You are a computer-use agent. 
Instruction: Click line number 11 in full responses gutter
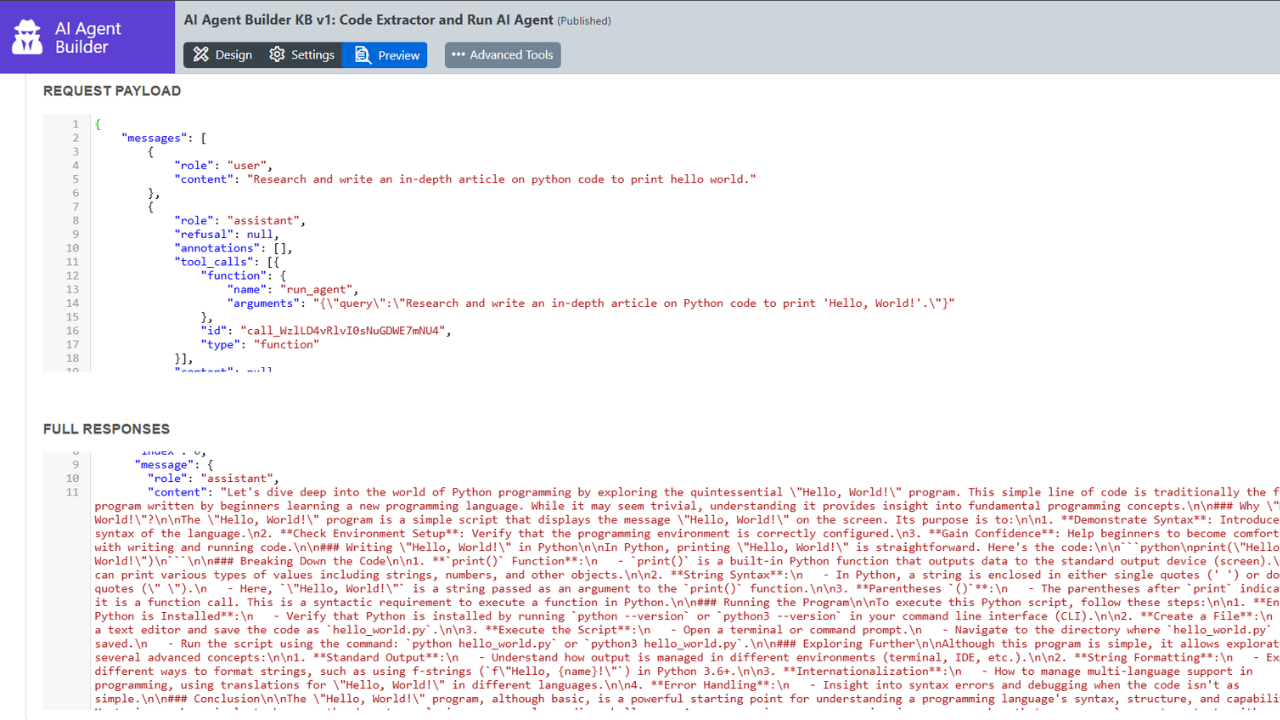[72, 492]
